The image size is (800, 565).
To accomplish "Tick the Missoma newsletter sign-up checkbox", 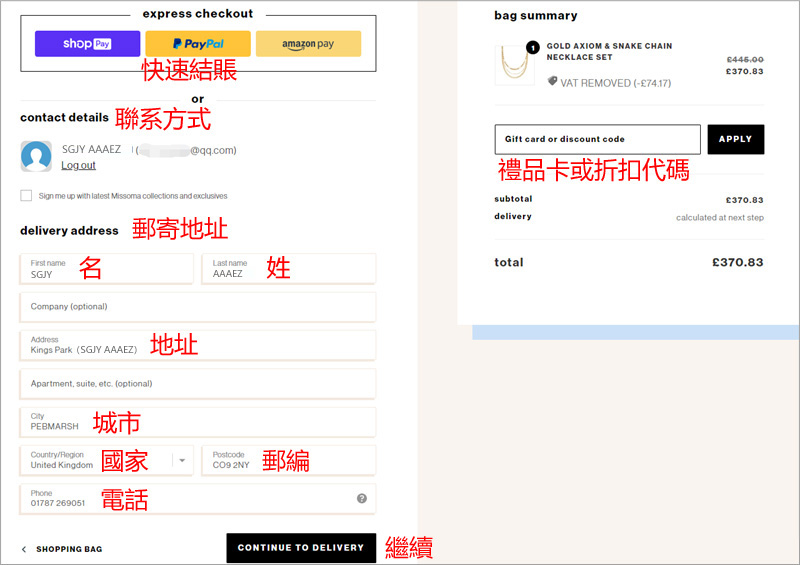I will (x=26, y=196).
